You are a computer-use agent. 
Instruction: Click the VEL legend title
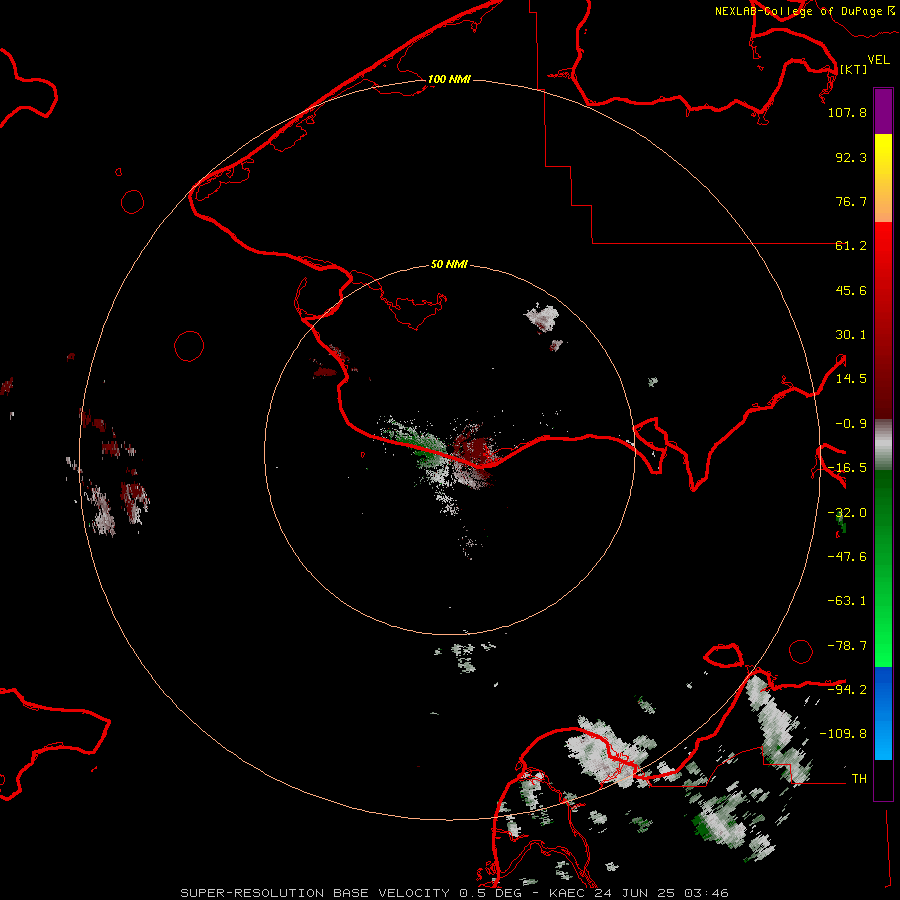pos(878,60)
